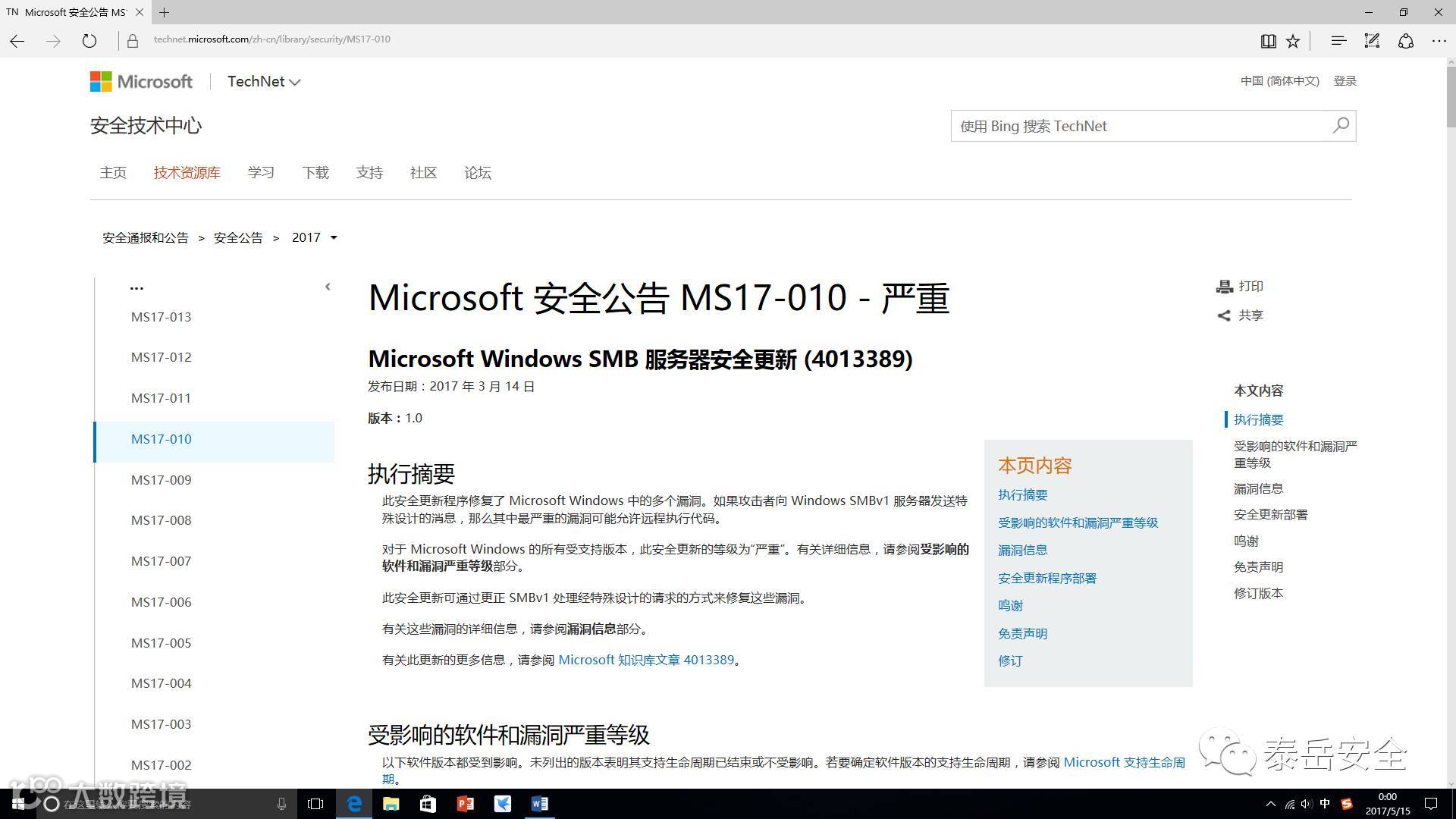
Task: Click the browser refresh button
Action: (x=89, y=41)
